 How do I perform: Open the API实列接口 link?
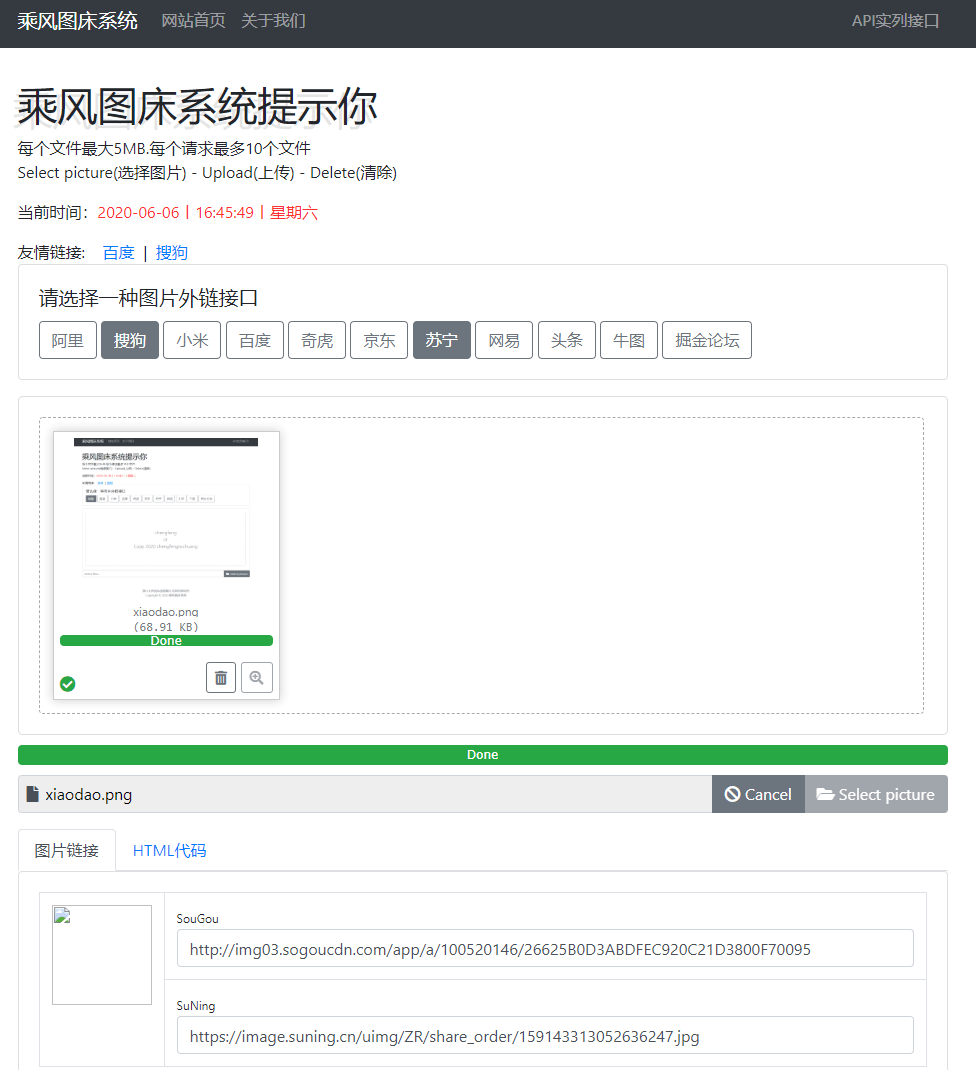[x=895, y=20]
